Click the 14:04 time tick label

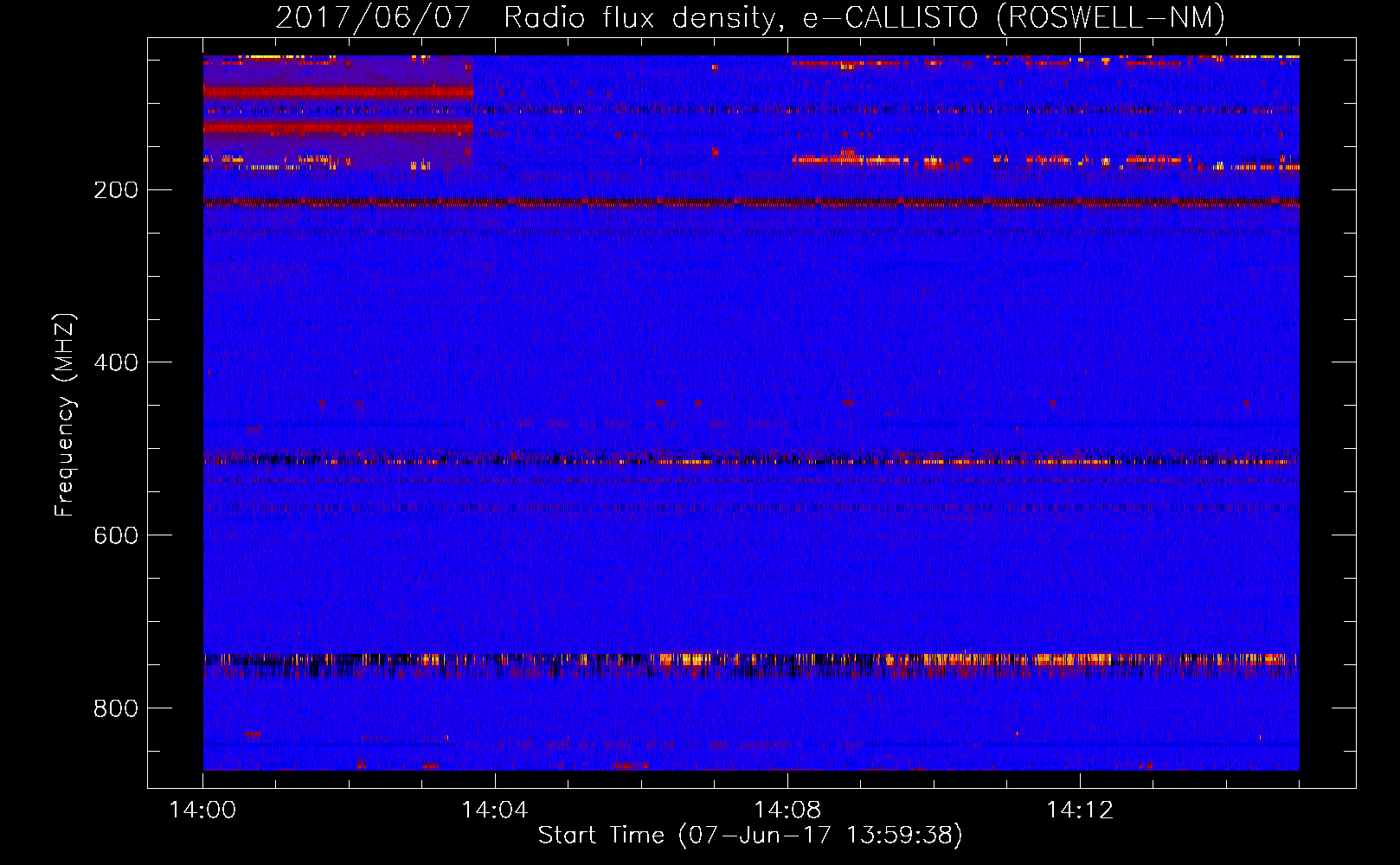495,811
